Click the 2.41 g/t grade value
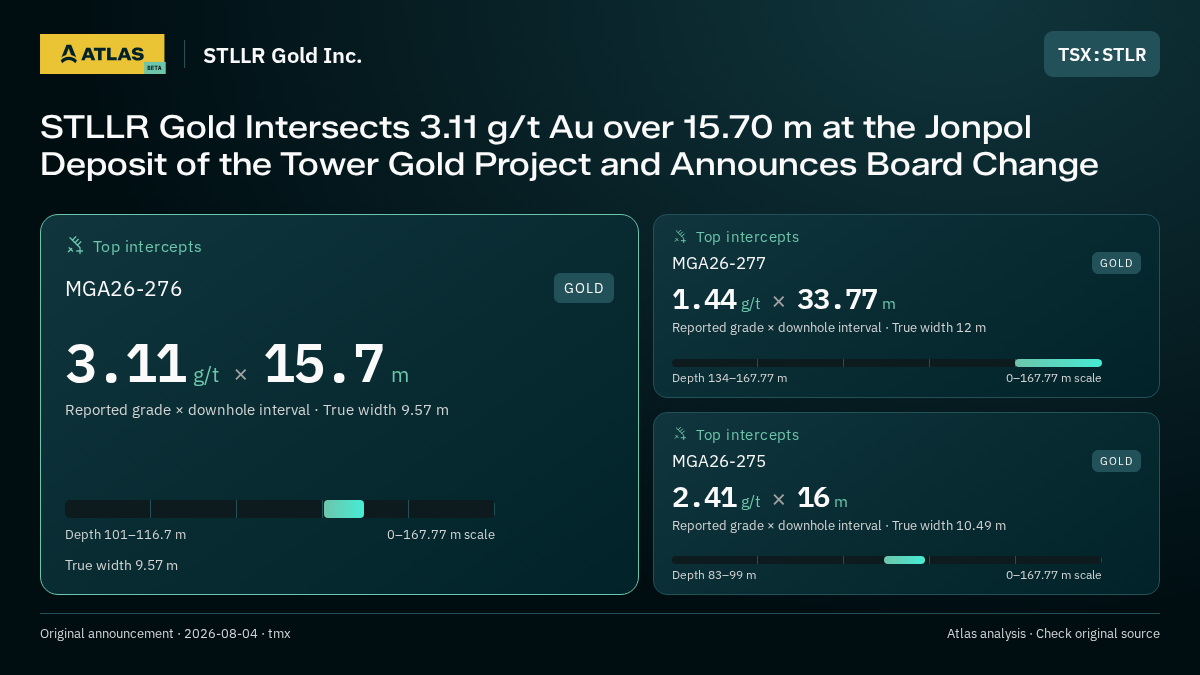Image resolution: width=1200 pixels, height=675 pixels. click(x=716, y=498)
